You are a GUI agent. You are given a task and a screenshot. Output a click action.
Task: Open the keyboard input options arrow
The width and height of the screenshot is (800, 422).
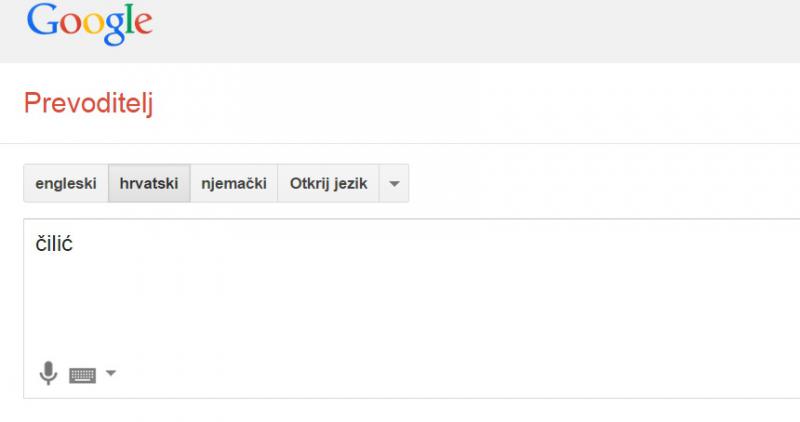click(110, 374)
